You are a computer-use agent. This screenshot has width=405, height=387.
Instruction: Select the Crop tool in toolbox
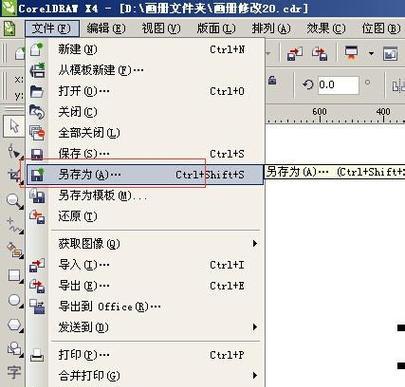[x=14, y=175]
